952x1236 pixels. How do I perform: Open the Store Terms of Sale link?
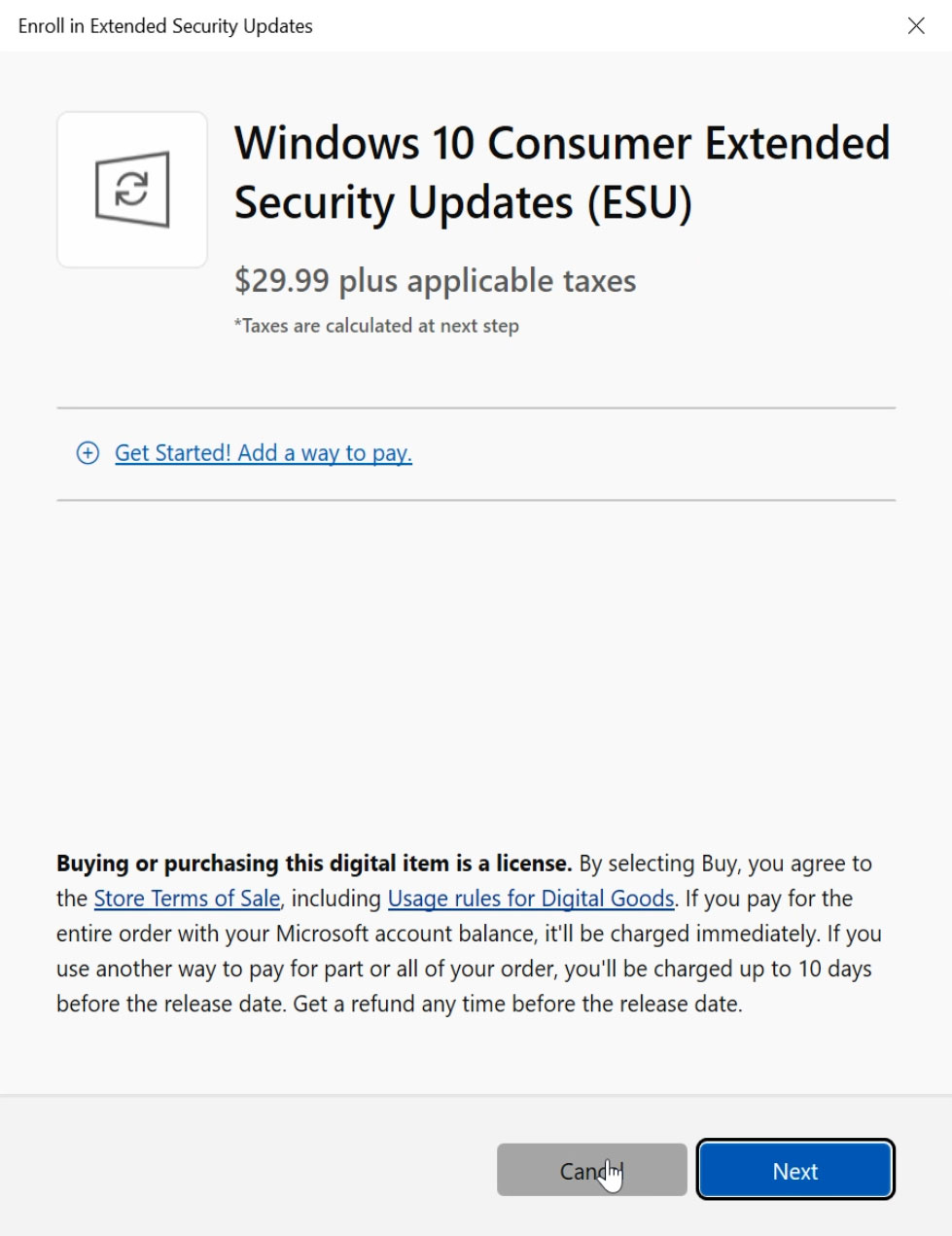coord(187,899)
